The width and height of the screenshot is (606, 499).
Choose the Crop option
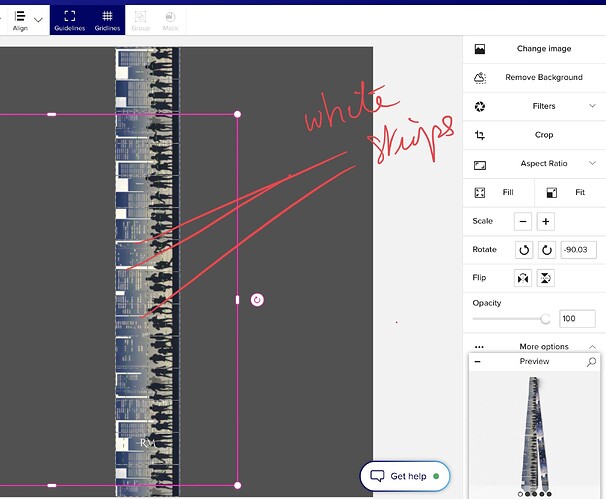click(544, 135)
